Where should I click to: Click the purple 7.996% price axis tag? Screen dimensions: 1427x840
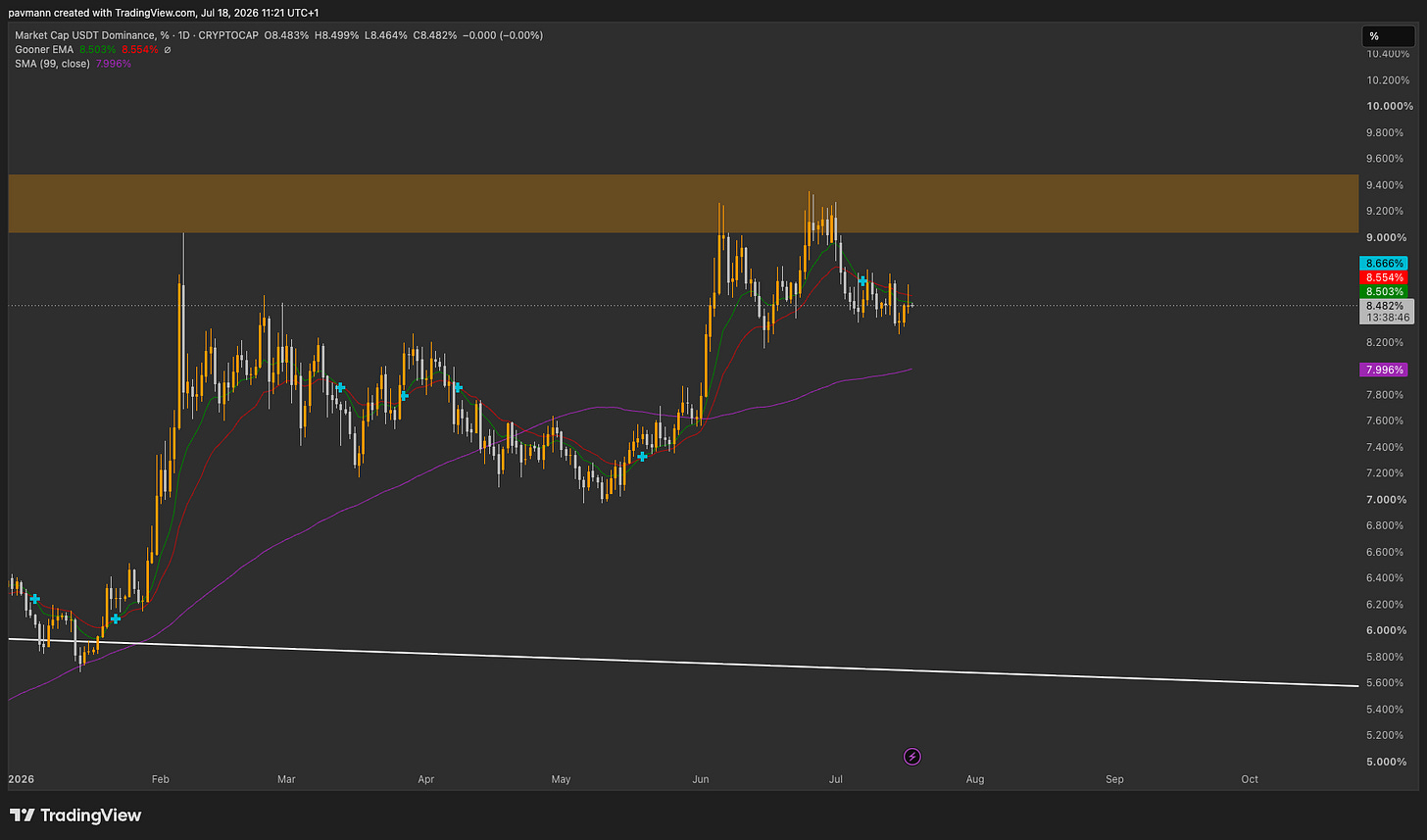(1384, 370)
